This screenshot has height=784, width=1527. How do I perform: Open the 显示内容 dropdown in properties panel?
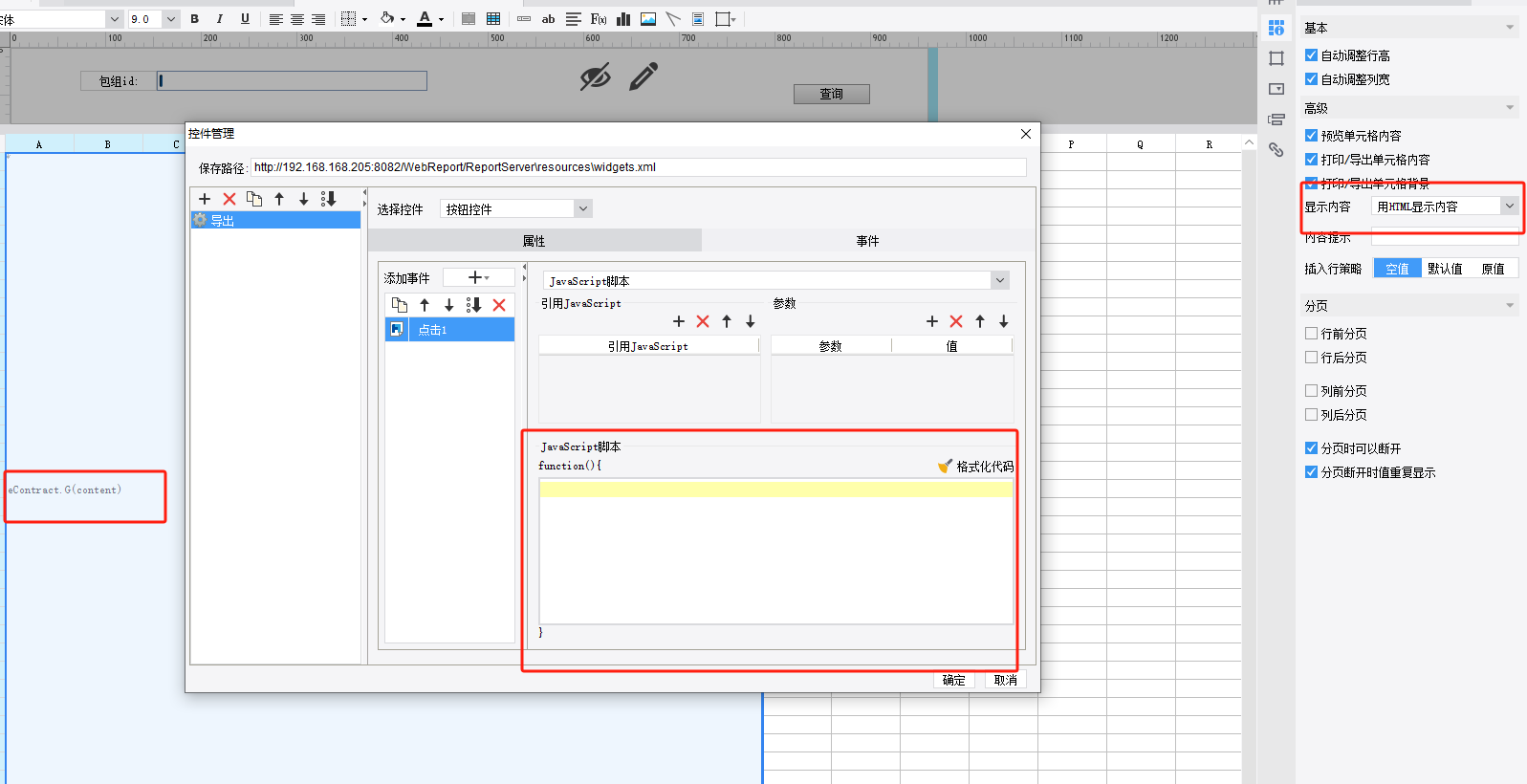tap(1509, 207)
